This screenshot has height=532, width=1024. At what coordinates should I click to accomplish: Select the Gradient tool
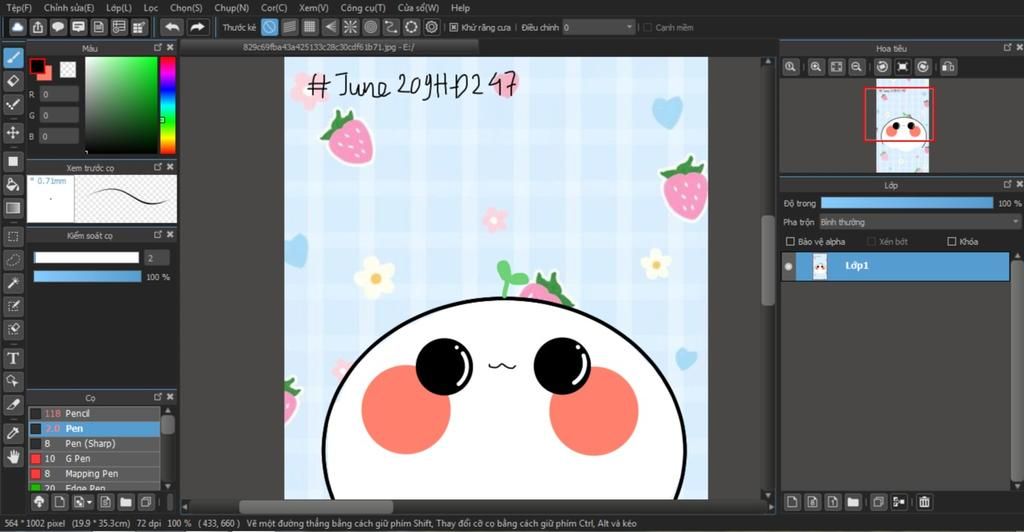(13, 208)
